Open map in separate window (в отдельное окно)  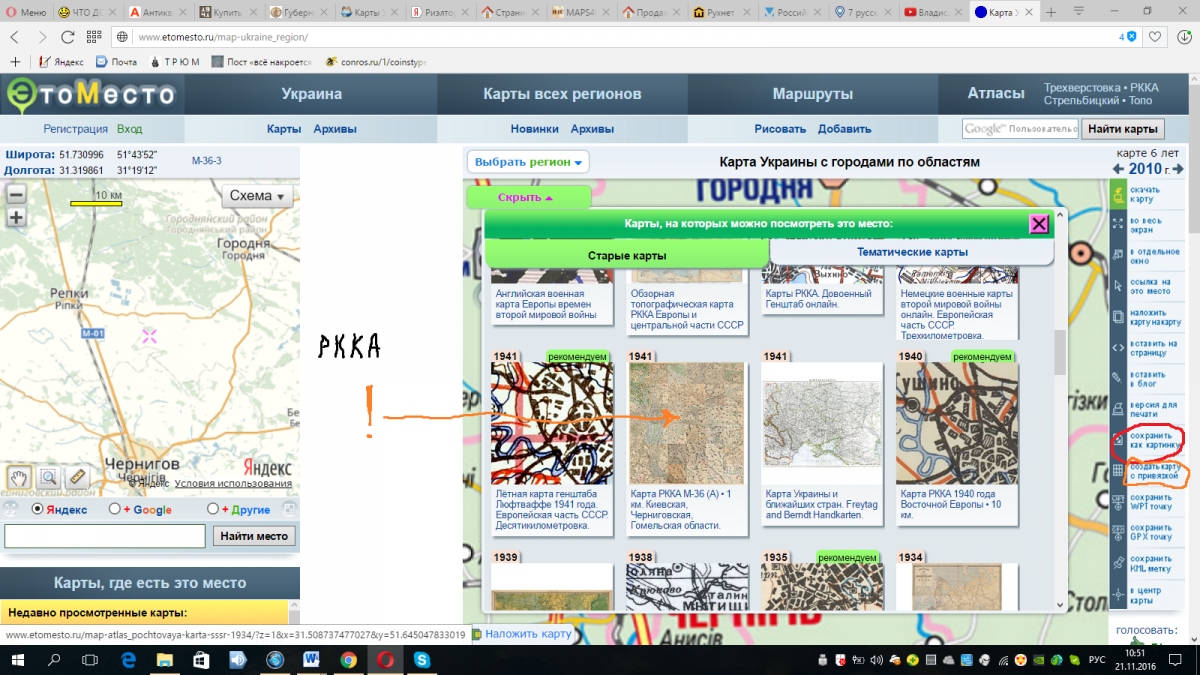pos(1118,253)
